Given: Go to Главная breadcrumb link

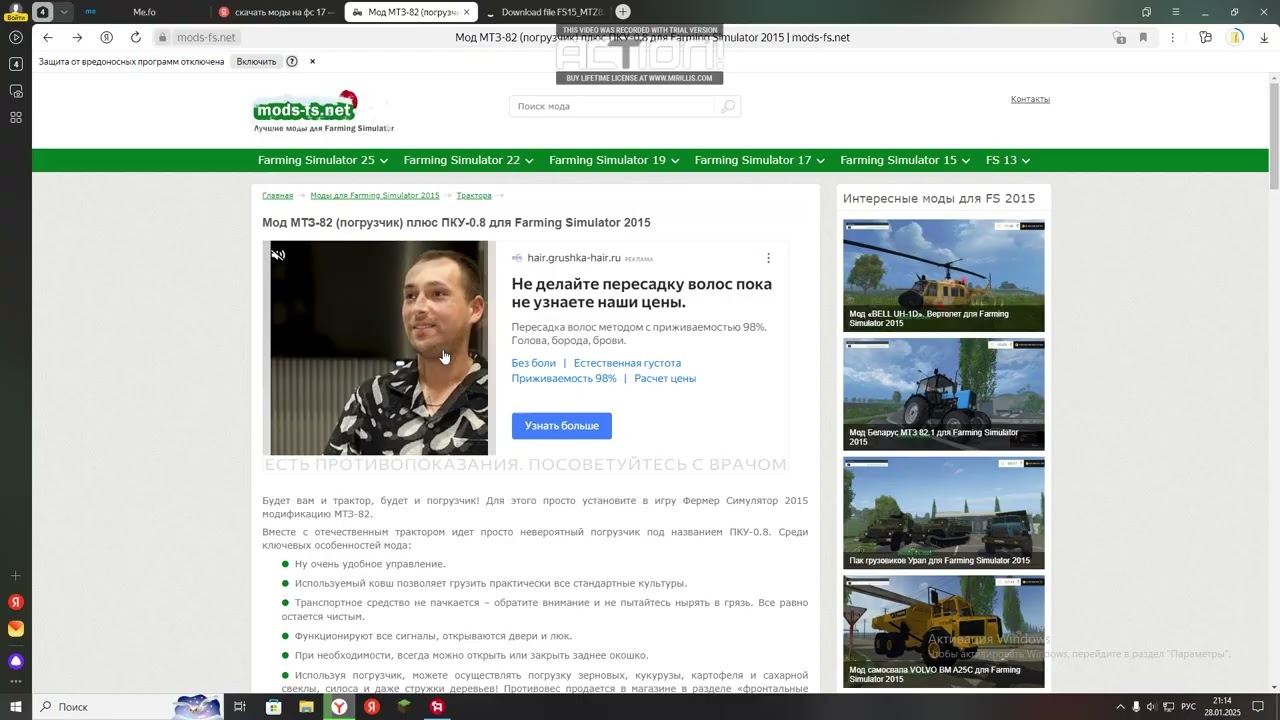Looking at the screenshot, I should [277, 195].
